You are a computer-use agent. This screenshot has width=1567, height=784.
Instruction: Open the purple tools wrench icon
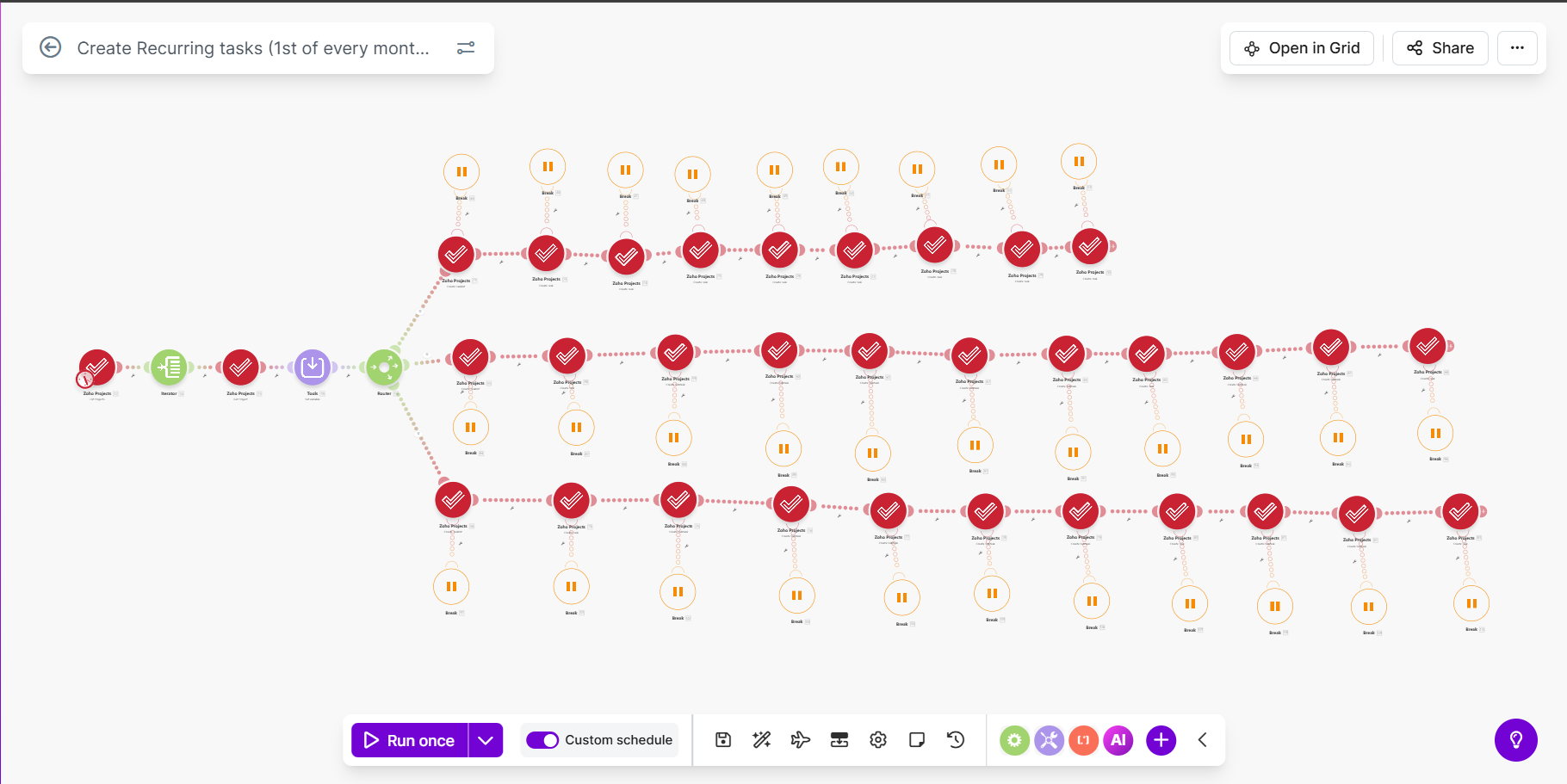tap(1049, 740)
